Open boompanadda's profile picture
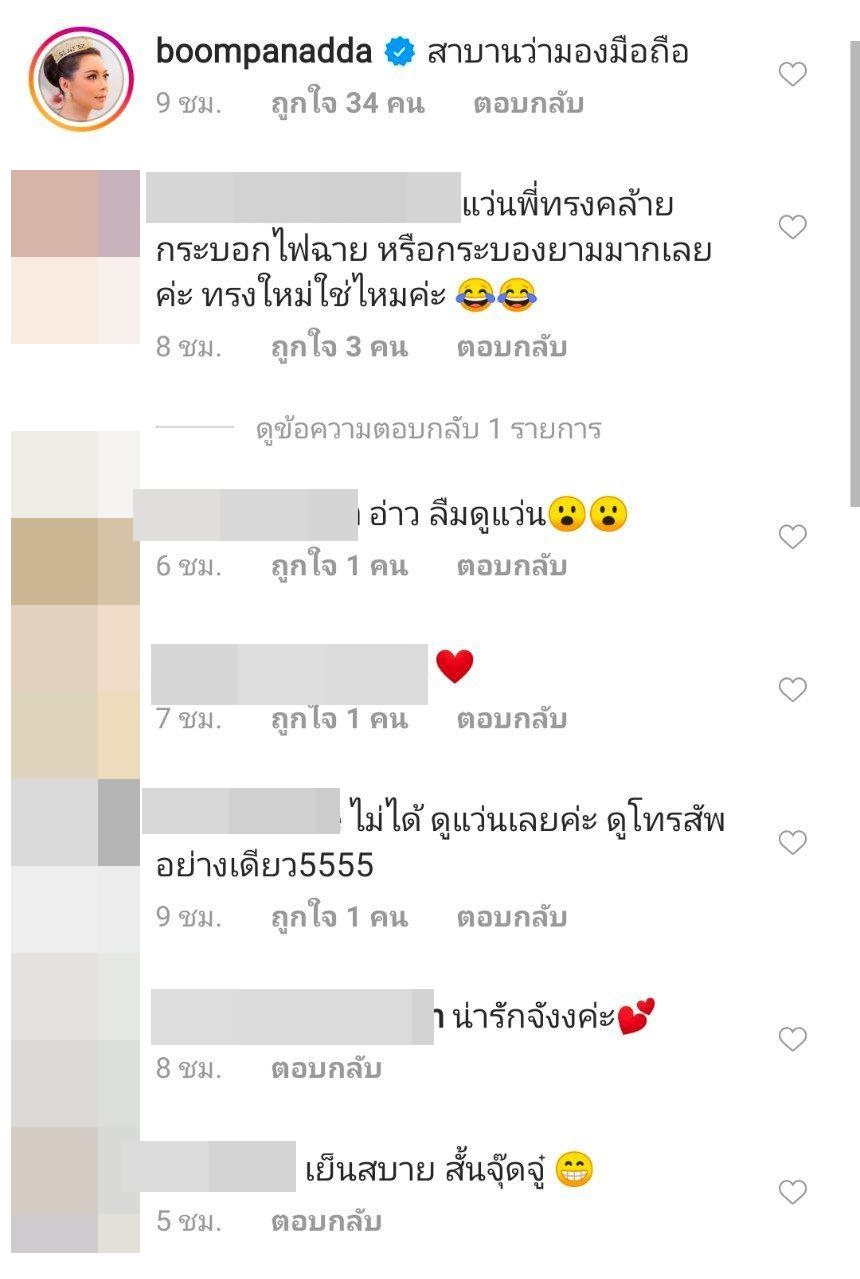Screen dimensions: 860x1279 tap(82, 78)
